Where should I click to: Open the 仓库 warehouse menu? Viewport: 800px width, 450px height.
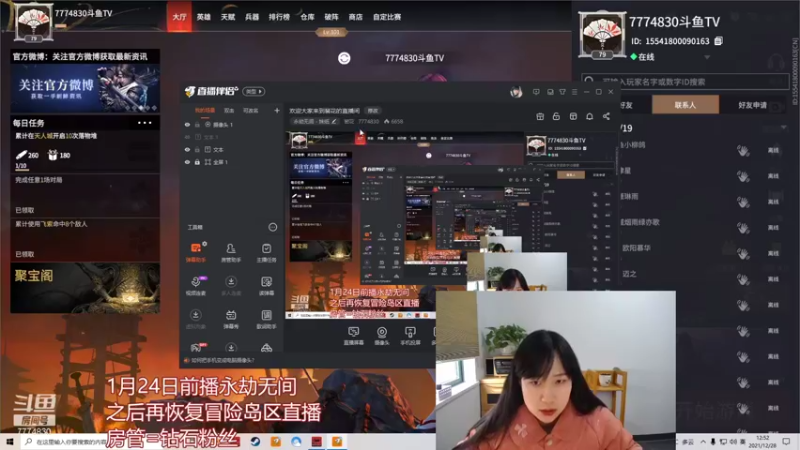coord(307,17)
